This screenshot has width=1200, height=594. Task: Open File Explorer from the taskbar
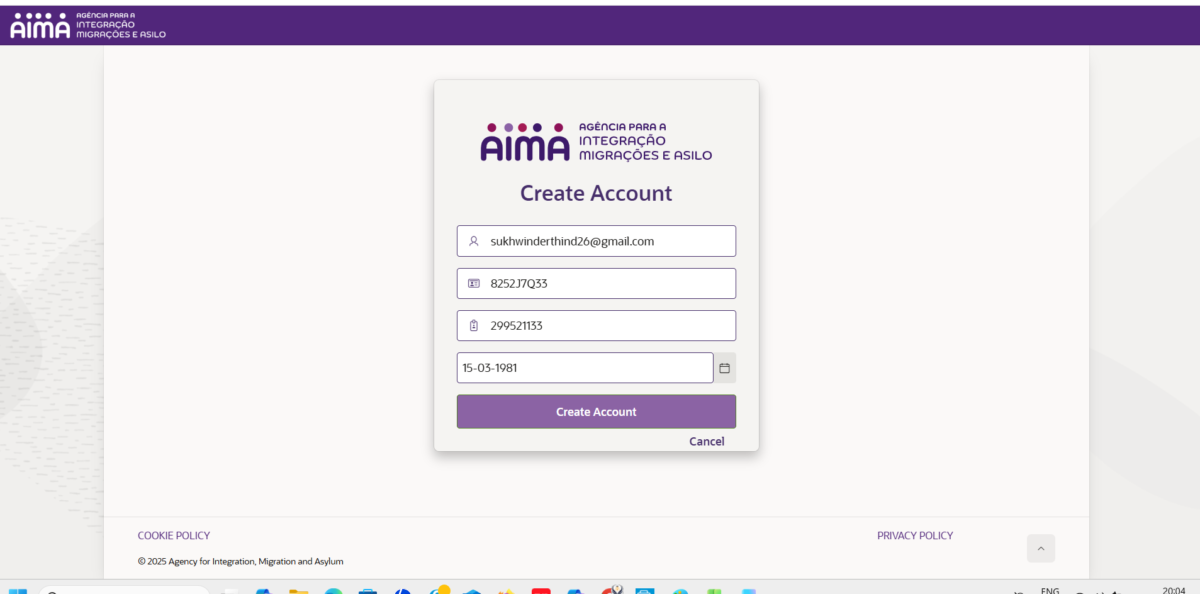(298, 591)
